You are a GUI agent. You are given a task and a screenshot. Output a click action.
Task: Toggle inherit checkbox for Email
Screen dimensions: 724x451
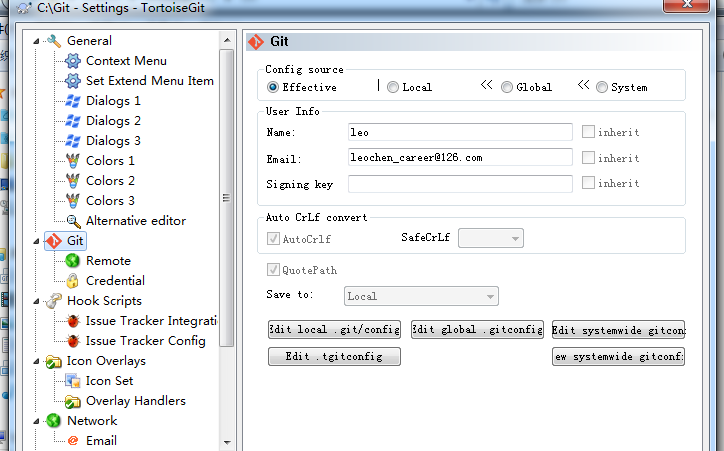tap(588, 157)
